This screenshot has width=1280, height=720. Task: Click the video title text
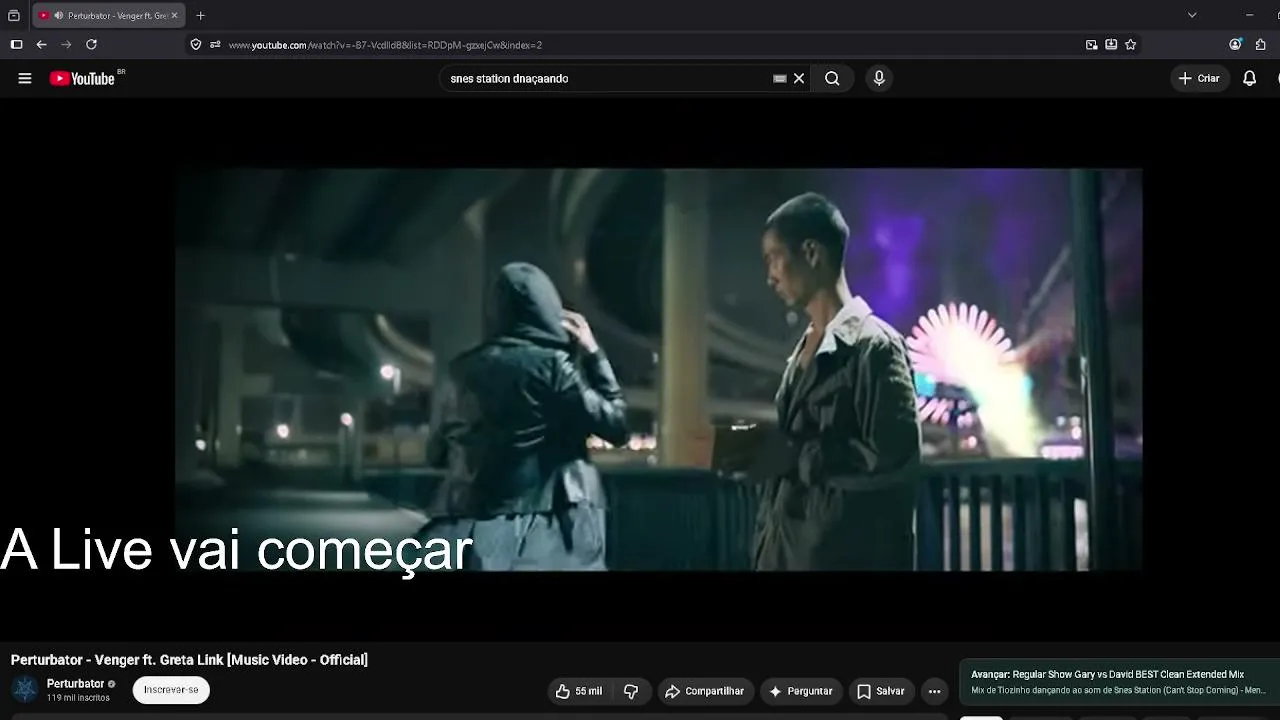[x=189, y=660]
